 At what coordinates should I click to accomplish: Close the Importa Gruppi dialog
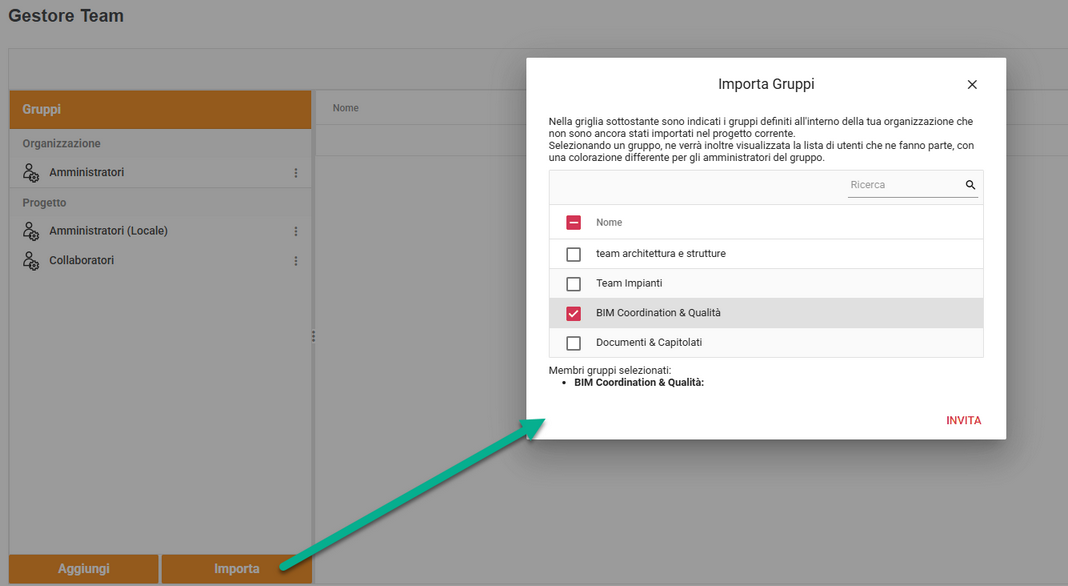pyautogui.click(x=972, y=85)
